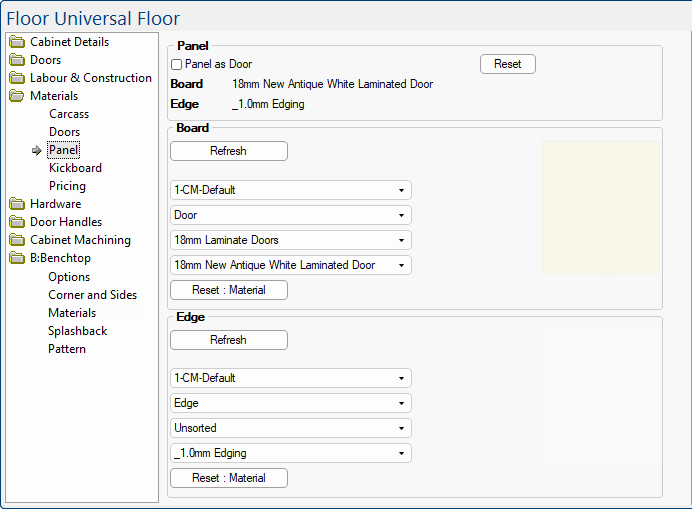The height and width of the screenshot is (509, 692).
Task: Click Refresh in the Board section
Action: (228, 151)
